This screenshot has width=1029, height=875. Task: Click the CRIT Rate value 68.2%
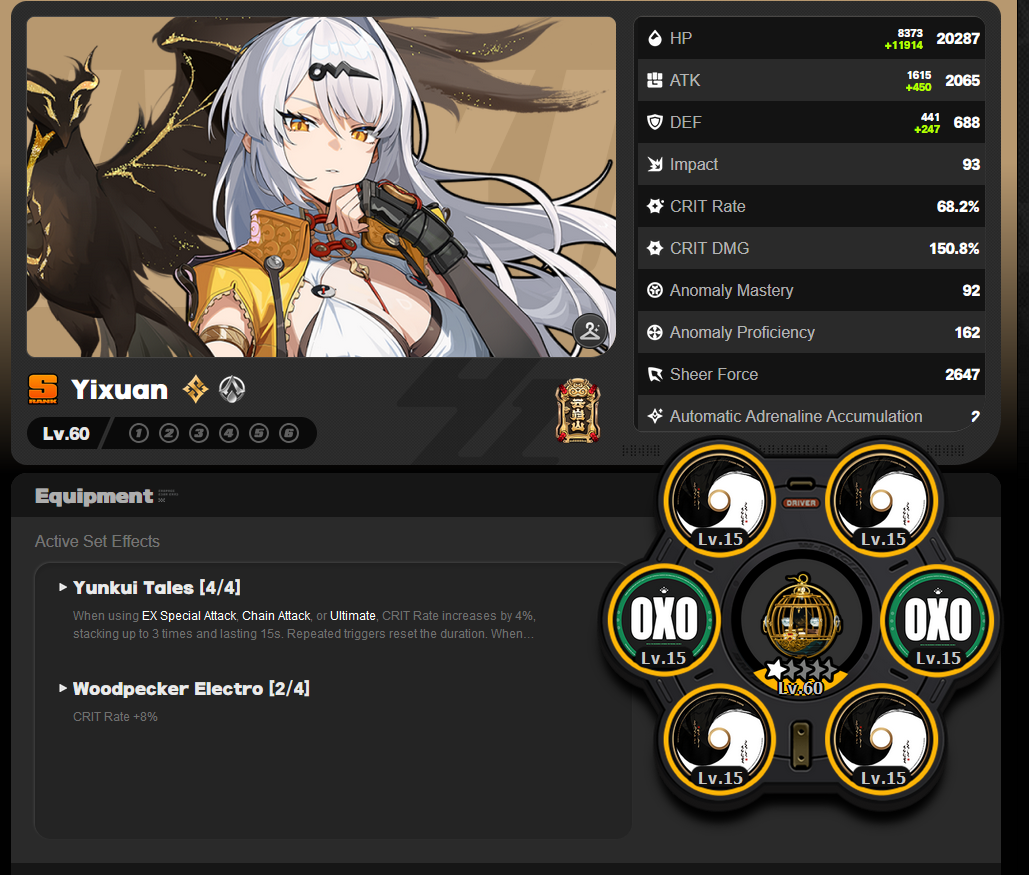point(957,207)
